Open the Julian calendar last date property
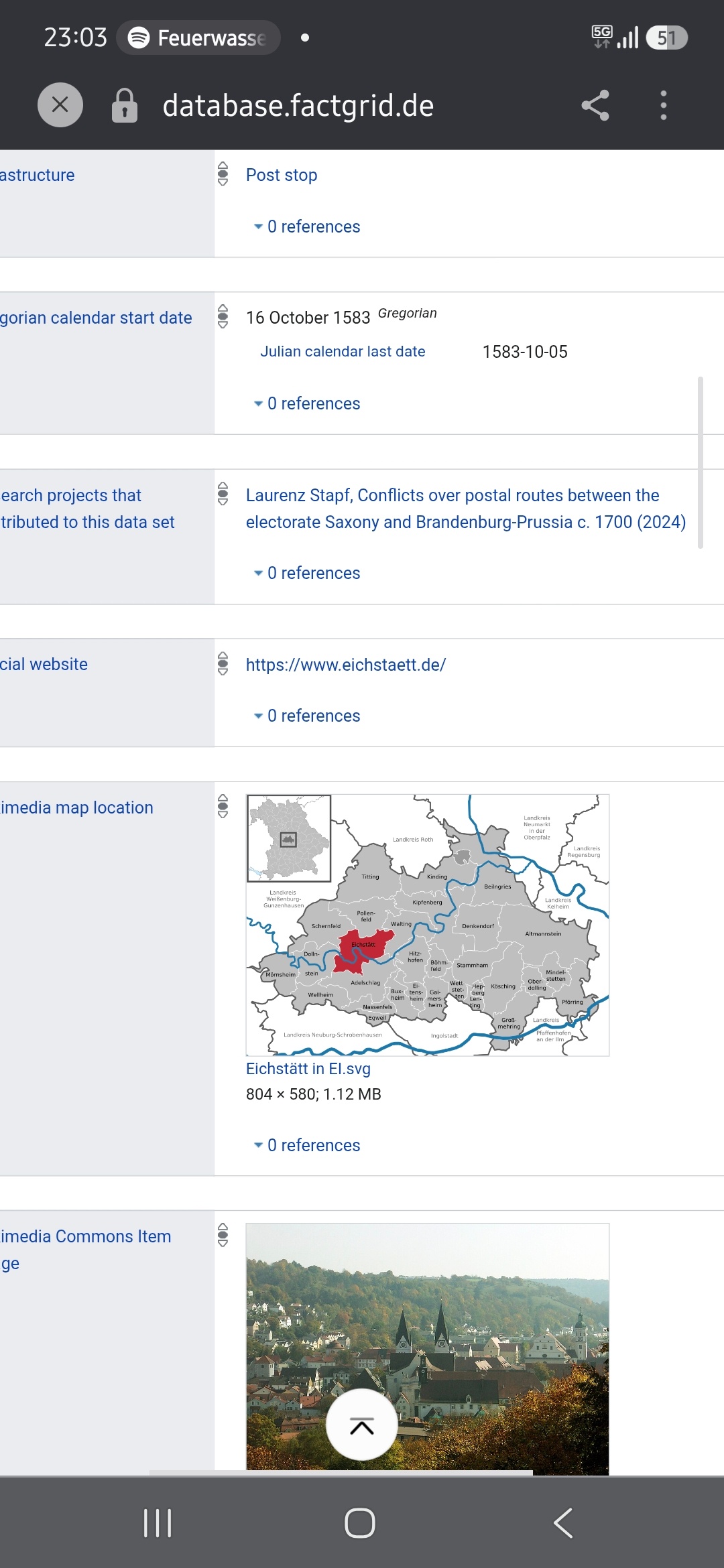 tap(343, 351)
